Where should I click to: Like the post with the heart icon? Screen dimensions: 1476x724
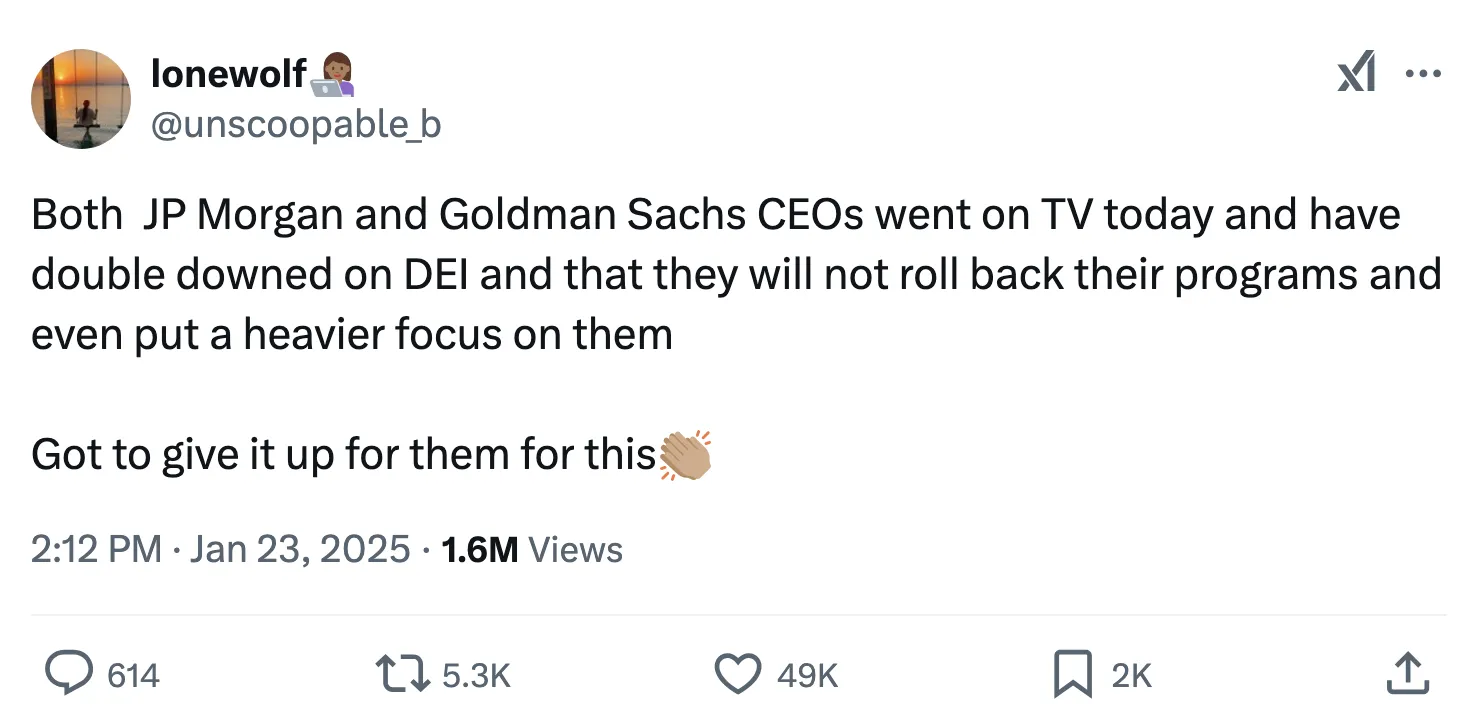tap(738, 675)
